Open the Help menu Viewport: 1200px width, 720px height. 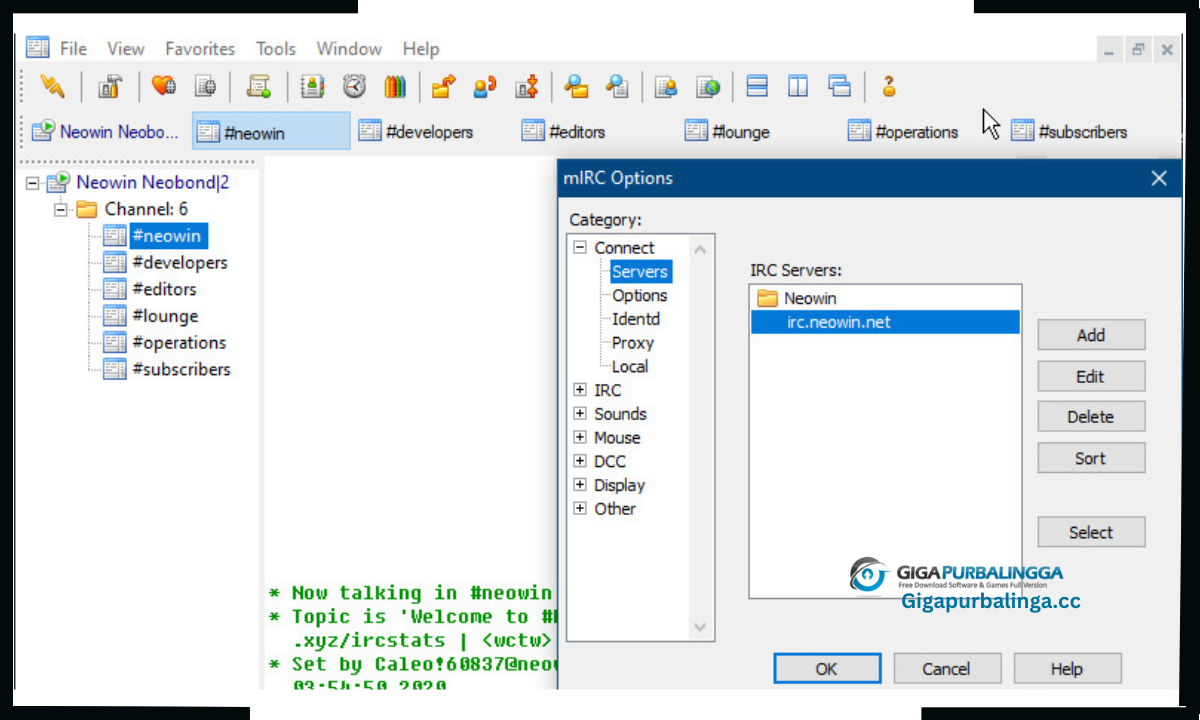[421, 48]
